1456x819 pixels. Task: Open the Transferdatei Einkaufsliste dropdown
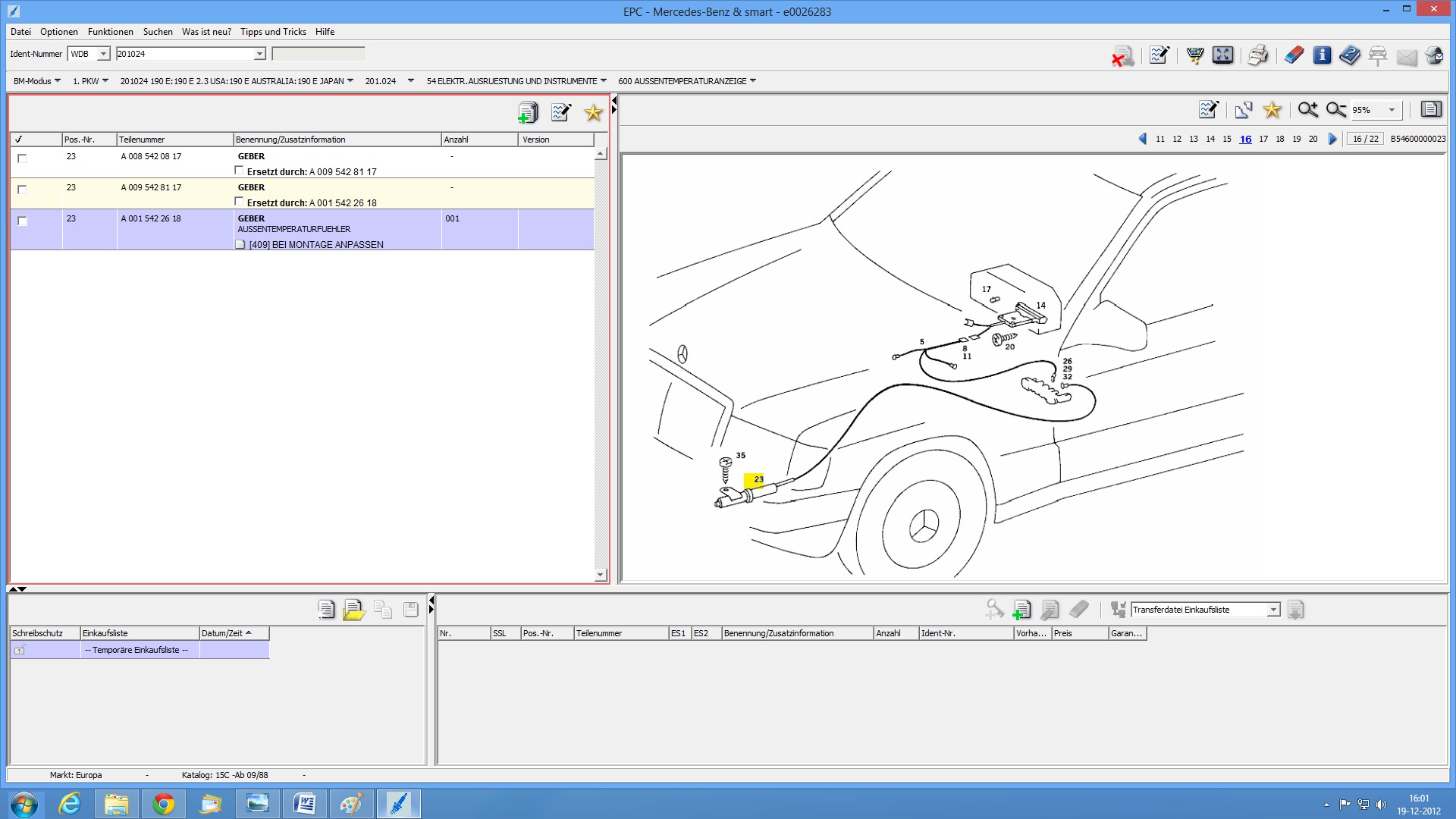[x=1273, y=610]
